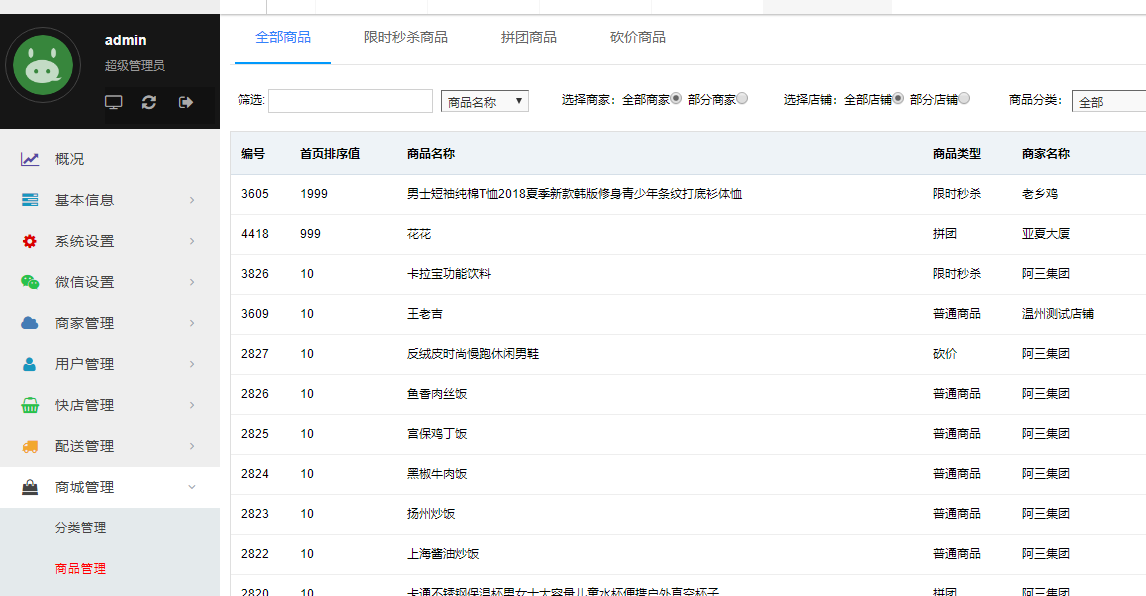Click the 系统设置 gear icon
The image size is (1146, 596).
(x=31, y=240)
